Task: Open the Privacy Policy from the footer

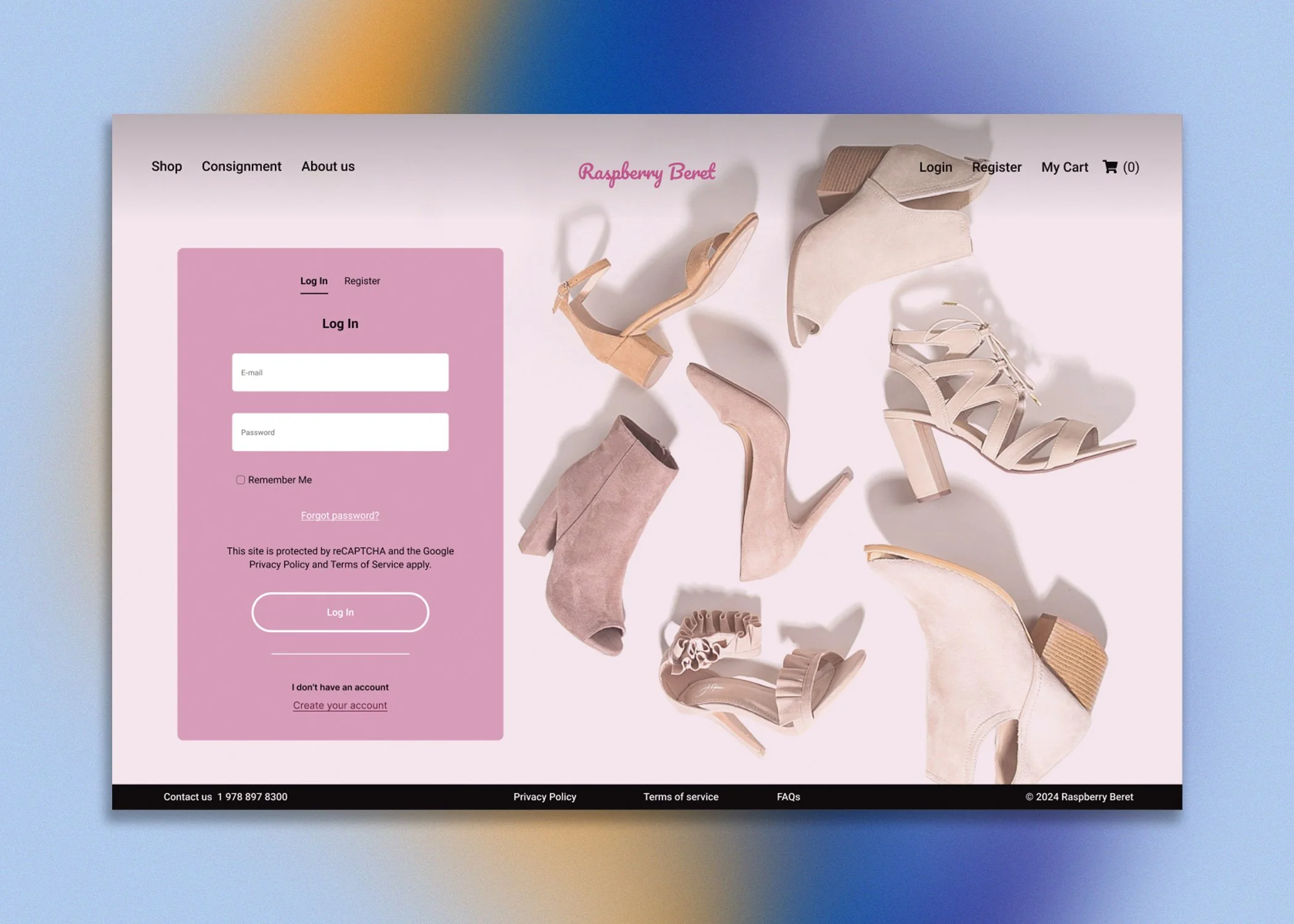Action: 544,796
